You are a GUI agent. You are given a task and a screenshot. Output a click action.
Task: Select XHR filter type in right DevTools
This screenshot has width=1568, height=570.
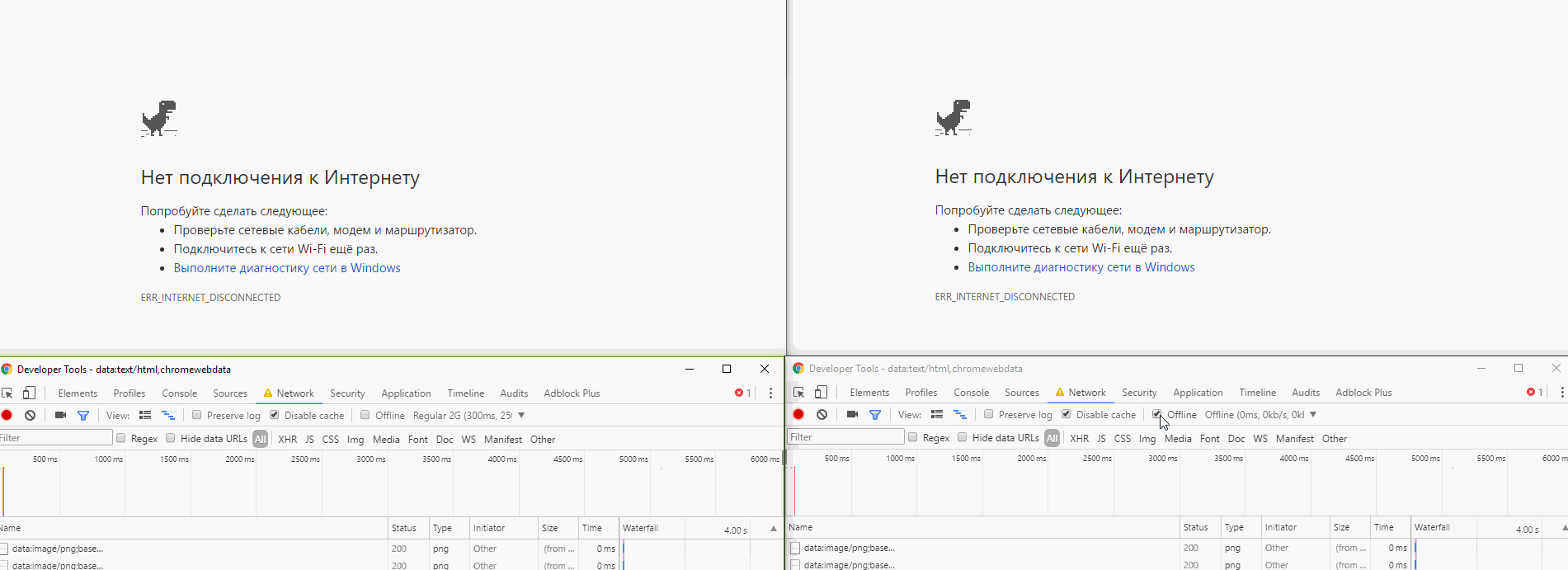pyautogui.click(x=1079, y=439)
